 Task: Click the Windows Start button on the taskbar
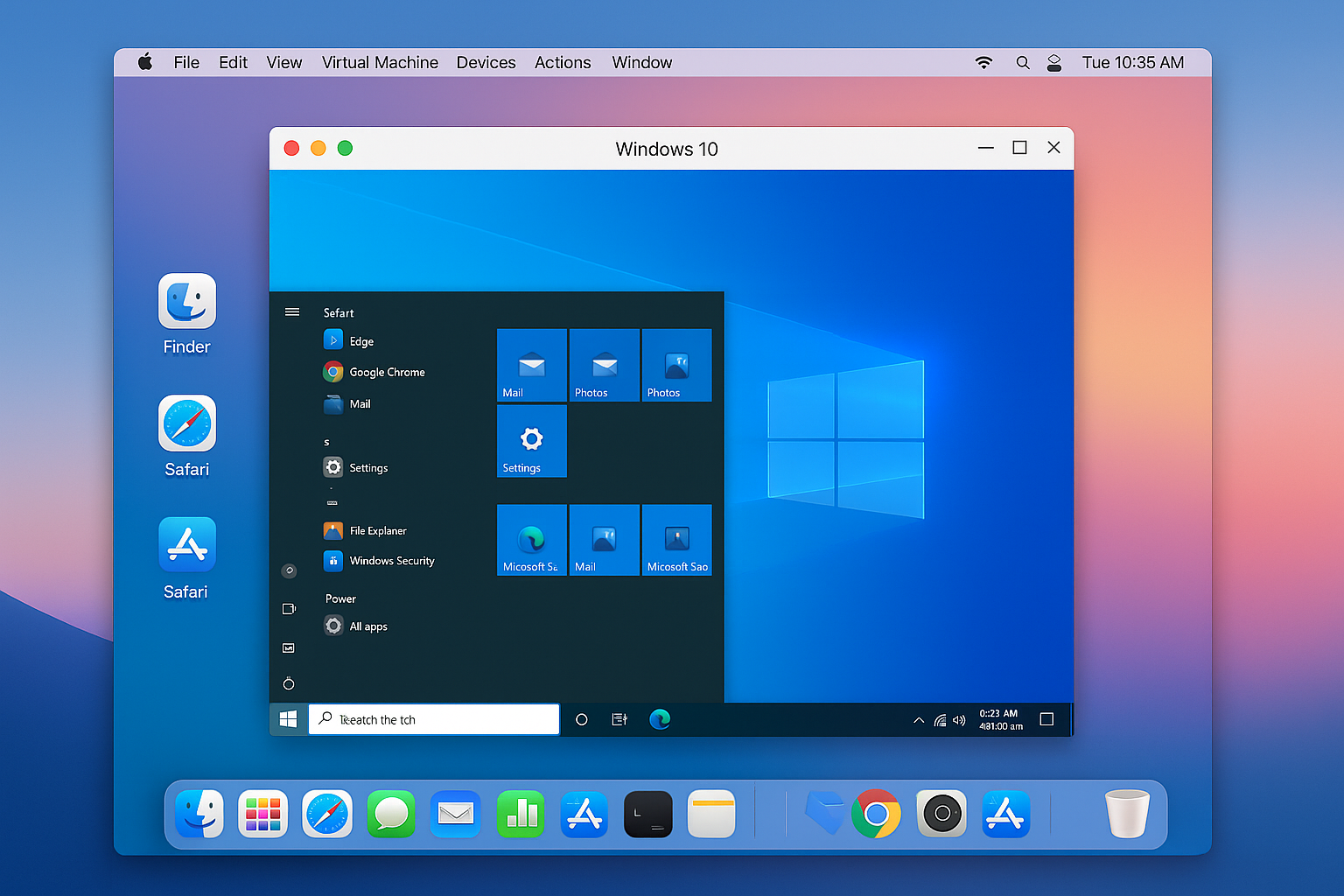[289, 719]
